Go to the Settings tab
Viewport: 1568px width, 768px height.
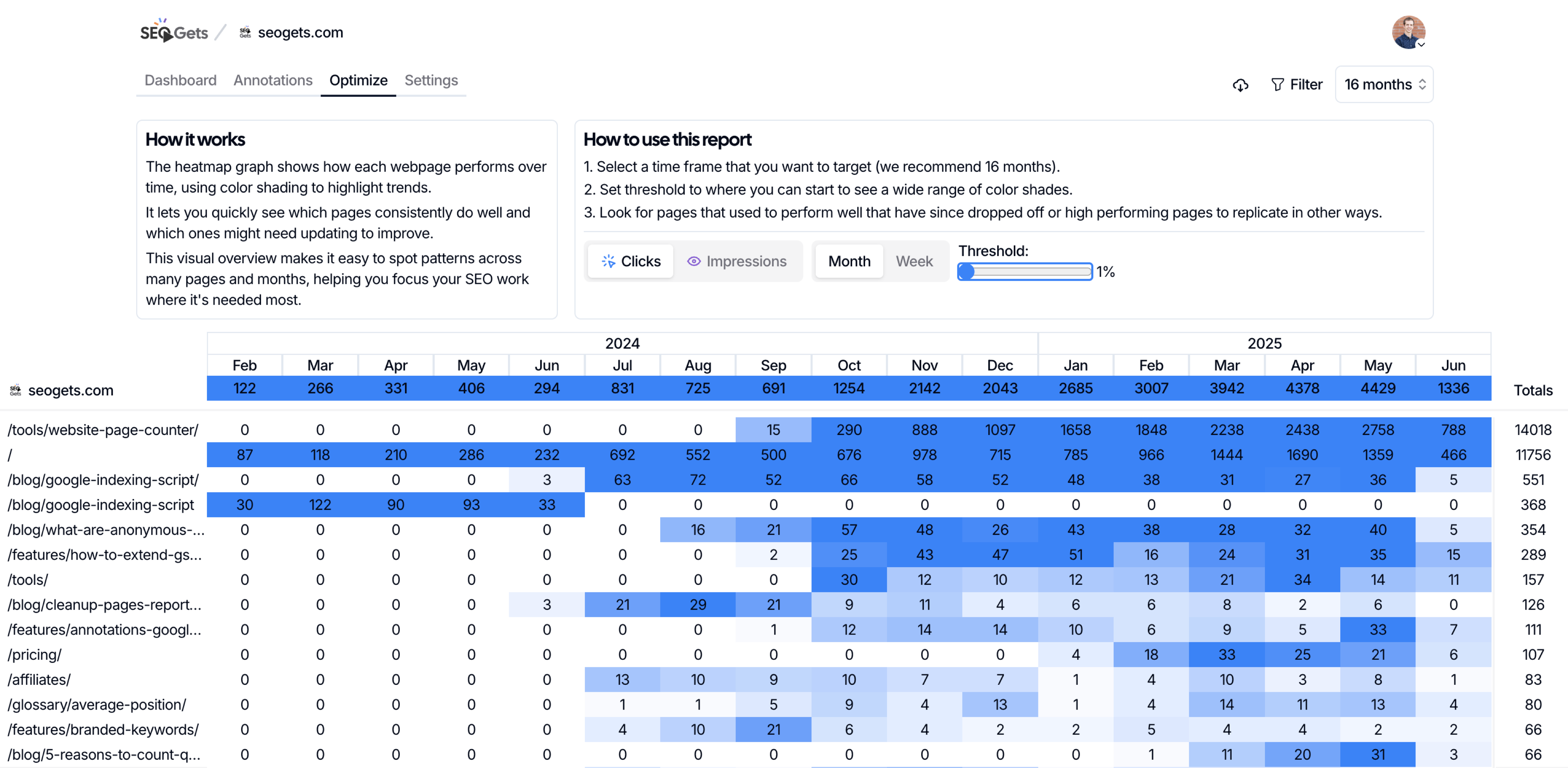coord(431,80)
